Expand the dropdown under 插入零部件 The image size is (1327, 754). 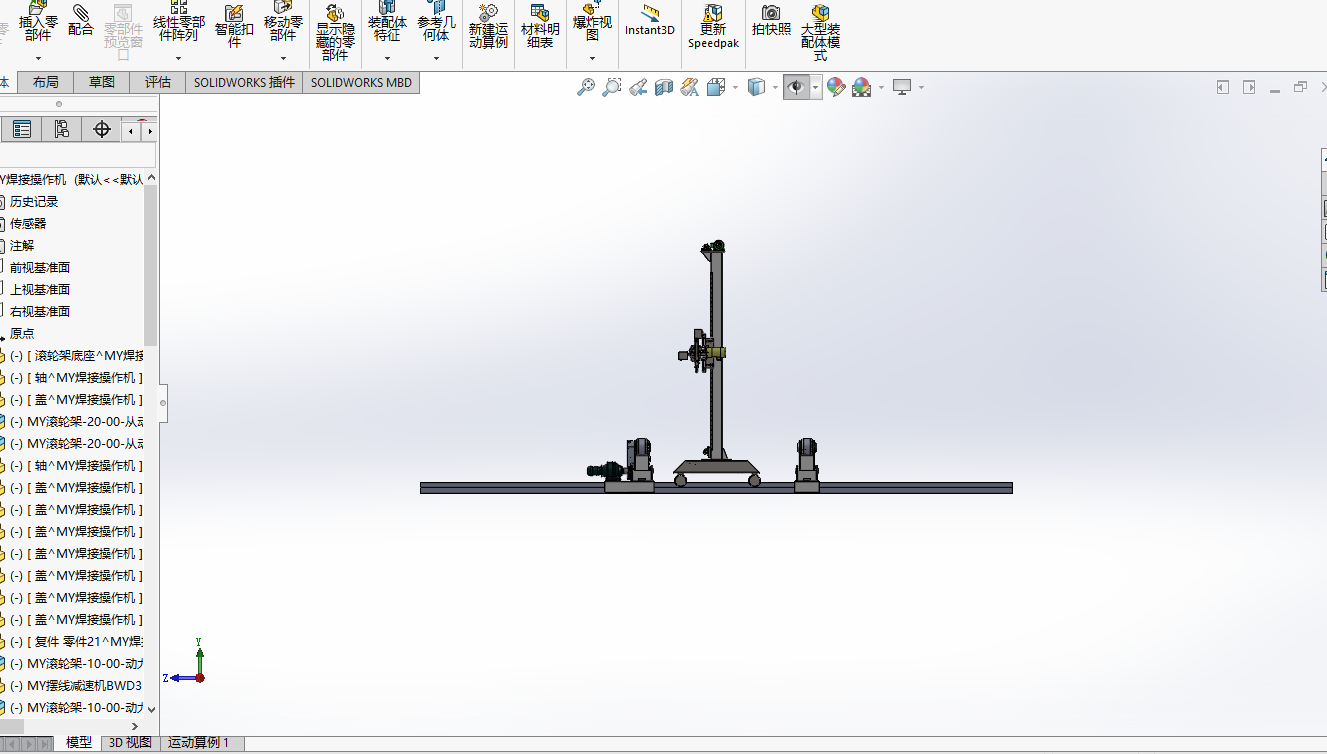point(38,58)
